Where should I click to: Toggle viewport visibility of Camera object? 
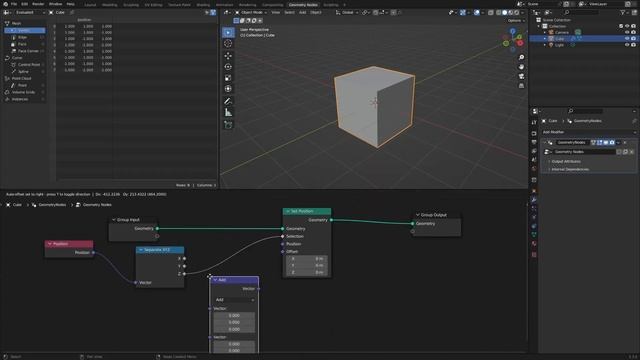[x=627, y=32]
